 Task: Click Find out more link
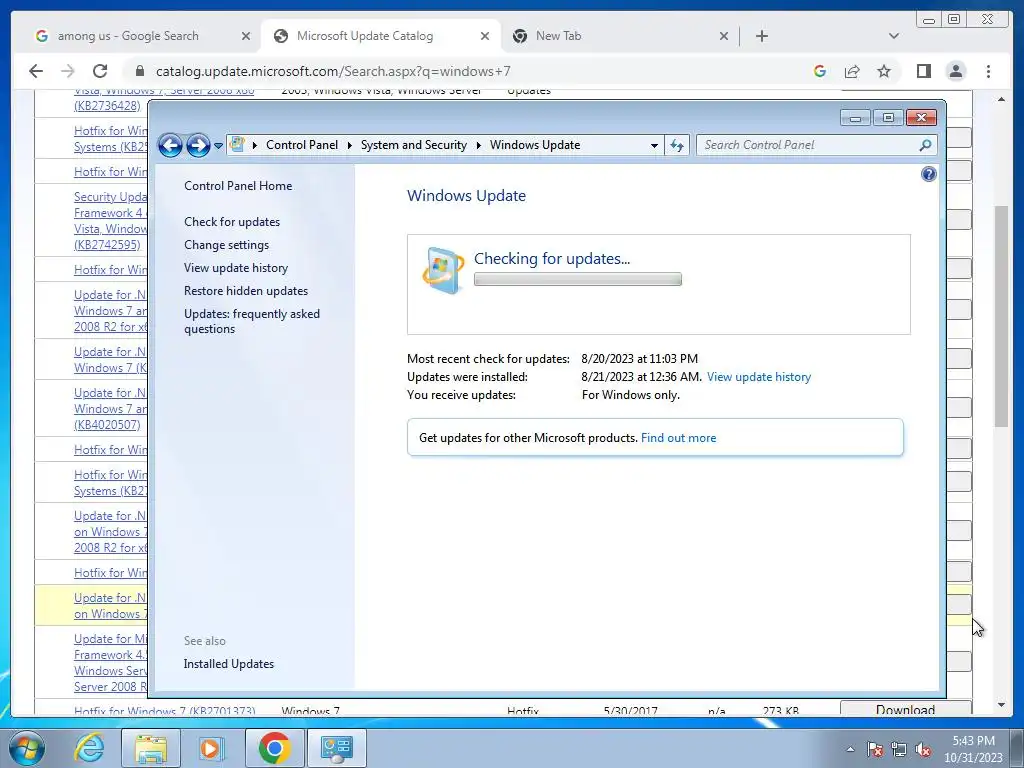(x=679, y=438)
